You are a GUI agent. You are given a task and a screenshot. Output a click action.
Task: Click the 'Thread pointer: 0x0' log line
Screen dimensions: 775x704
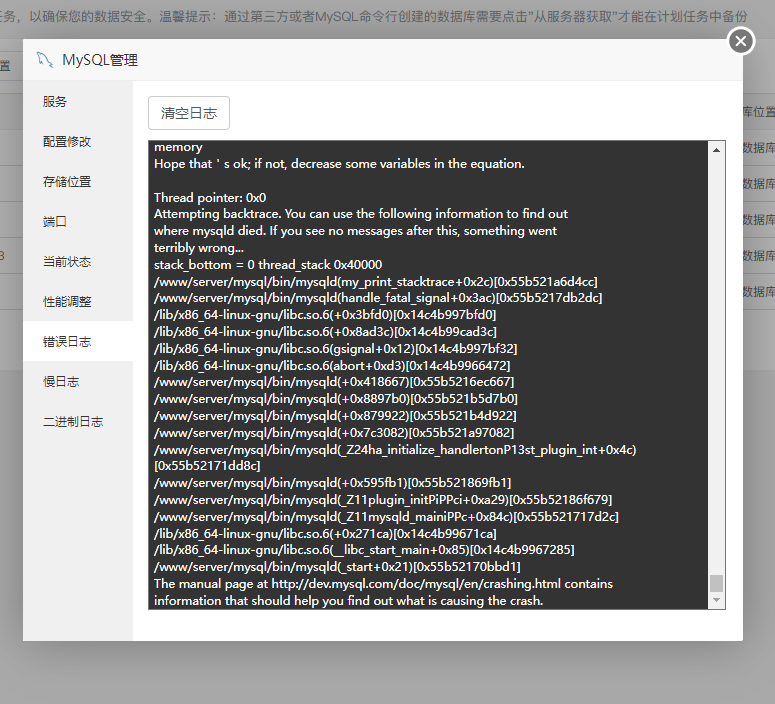click(210, 198)
